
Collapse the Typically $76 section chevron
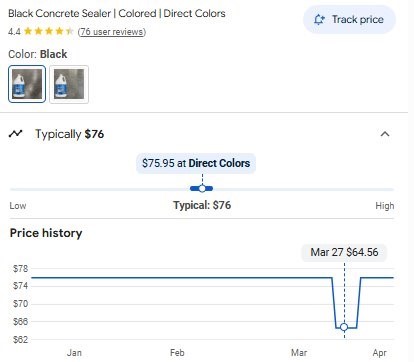coord(385,134)
